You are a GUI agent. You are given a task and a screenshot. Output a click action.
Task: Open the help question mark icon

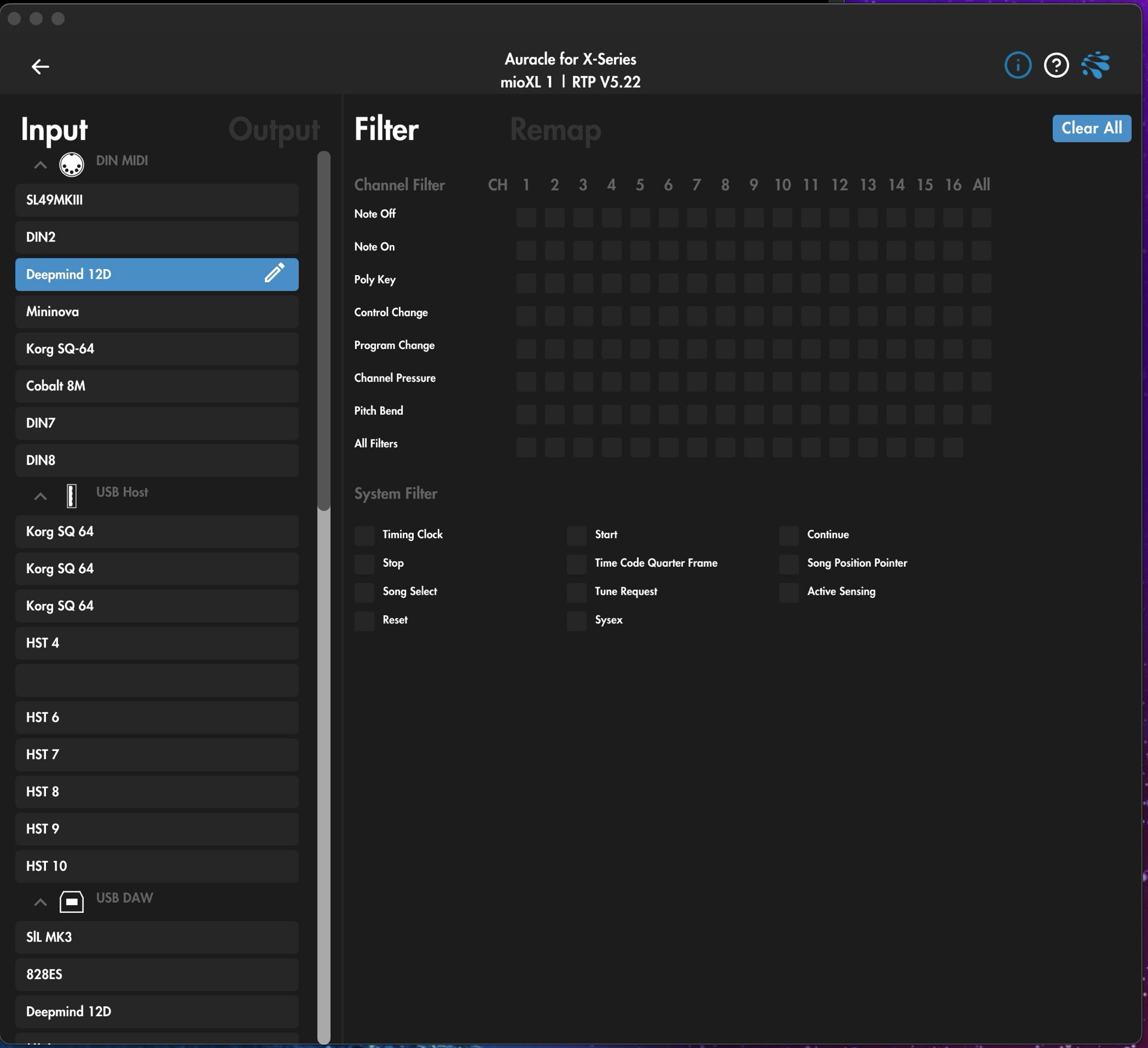pos(1056,65)
